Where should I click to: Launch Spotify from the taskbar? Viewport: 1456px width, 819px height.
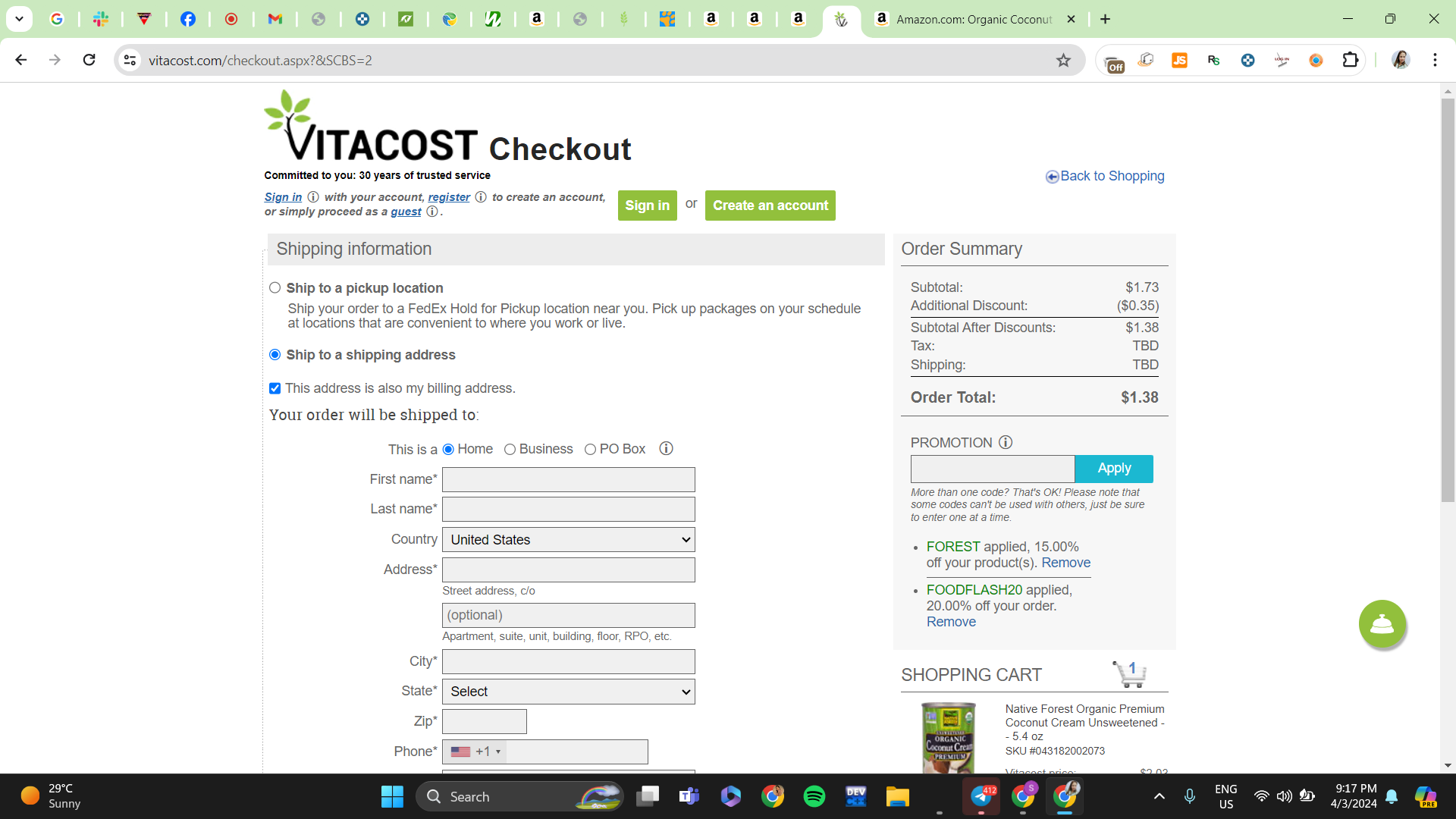tap(814, 796)
